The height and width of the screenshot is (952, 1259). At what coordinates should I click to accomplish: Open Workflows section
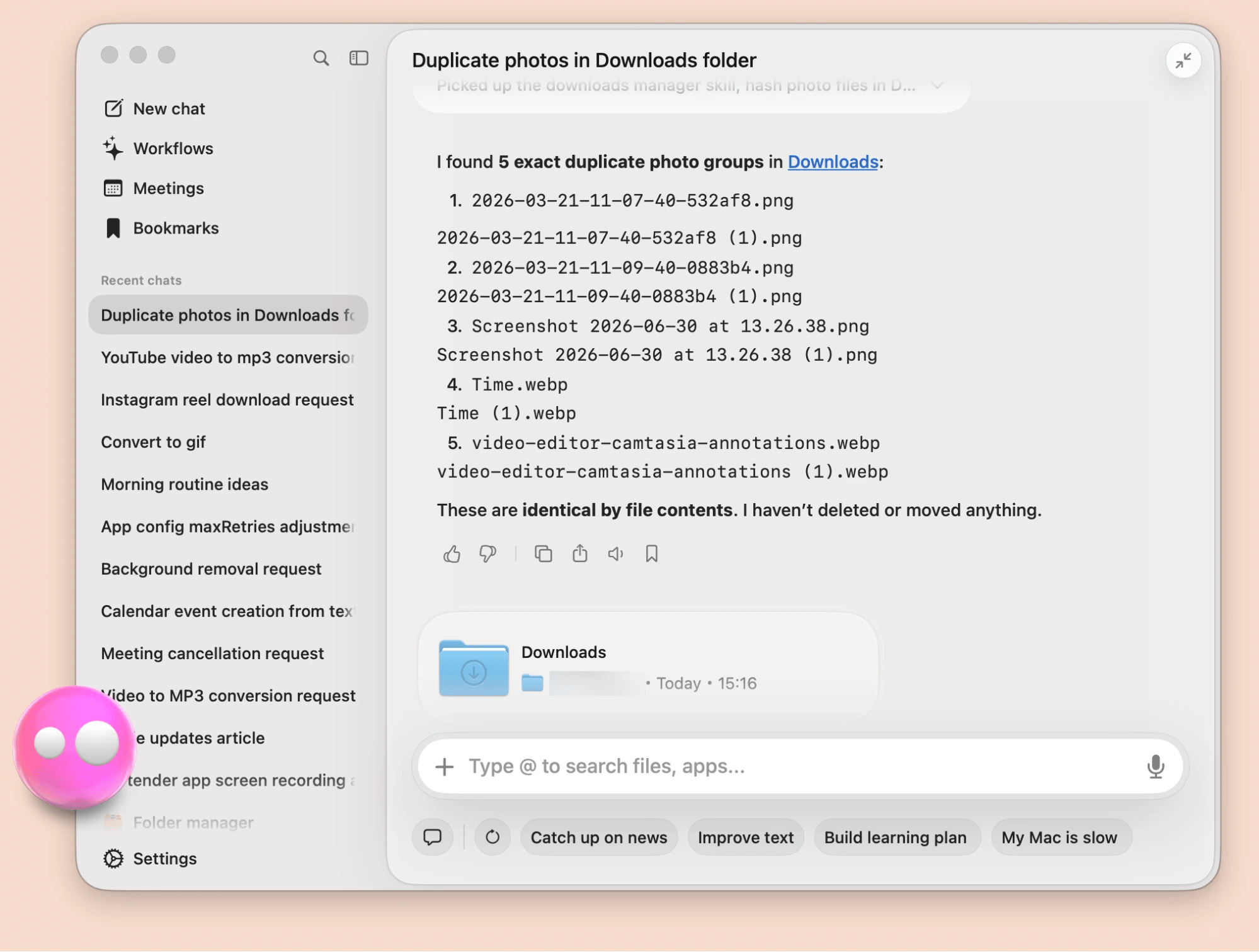click(x=159, y=149)
